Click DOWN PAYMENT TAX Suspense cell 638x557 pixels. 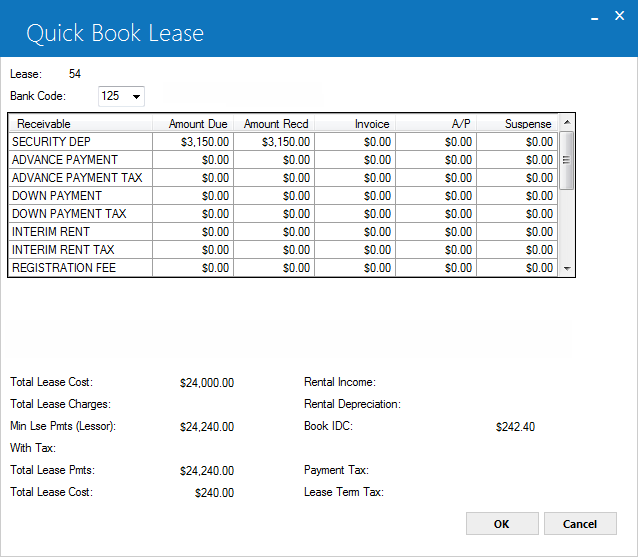click(517, 214)
